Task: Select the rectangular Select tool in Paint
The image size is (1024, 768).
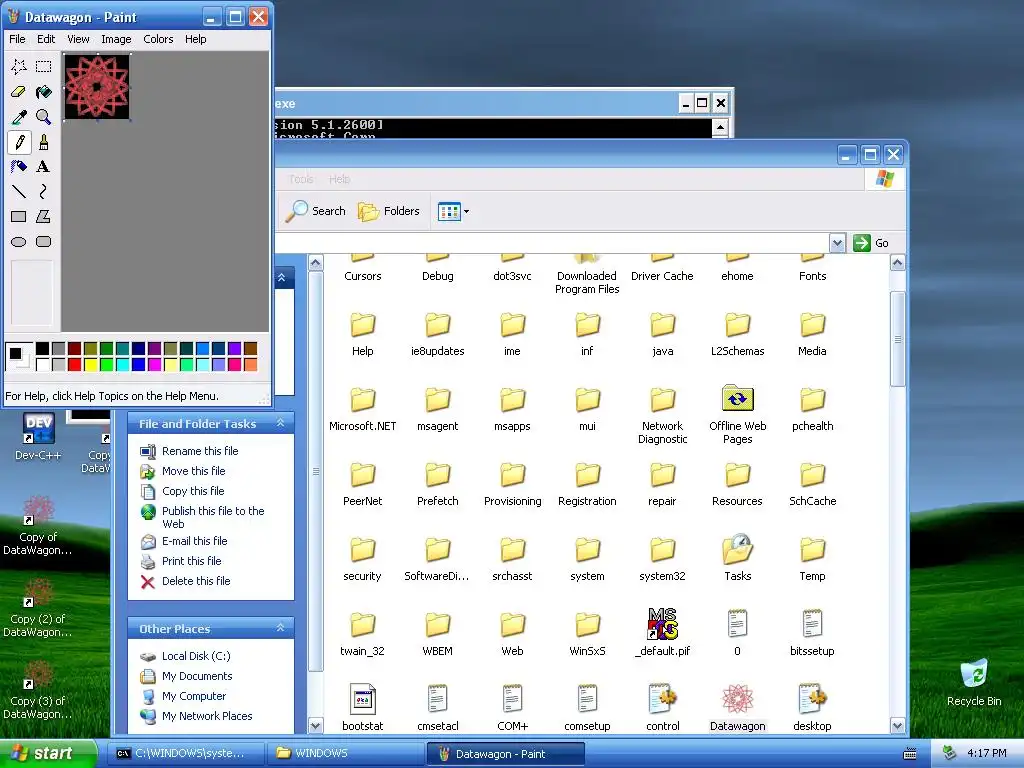Action: pyautogui.click(x=44, y=66)
